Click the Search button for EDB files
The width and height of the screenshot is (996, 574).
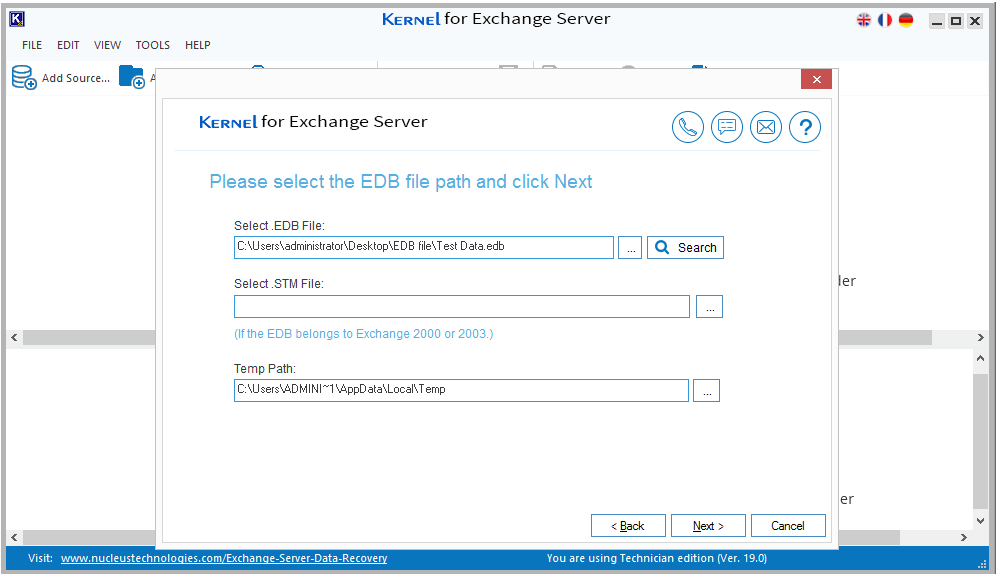click(x=685, y=248)
